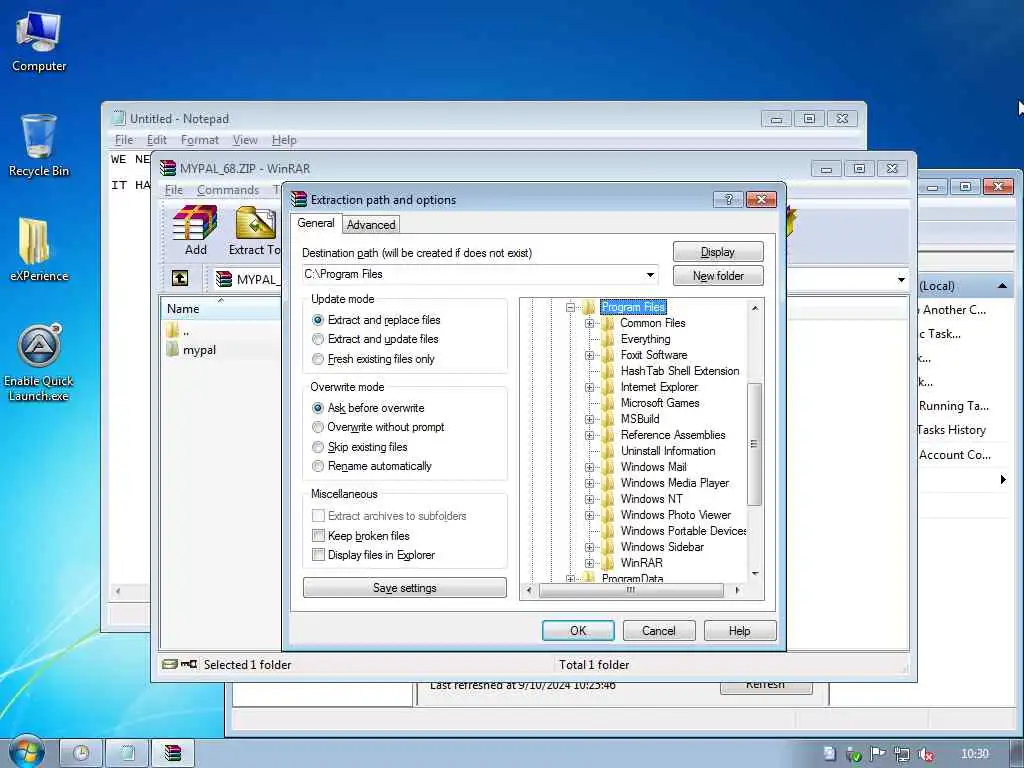1024x768 pixels.
Task: Click the Action Center flag tray icon
Action: 877,754
